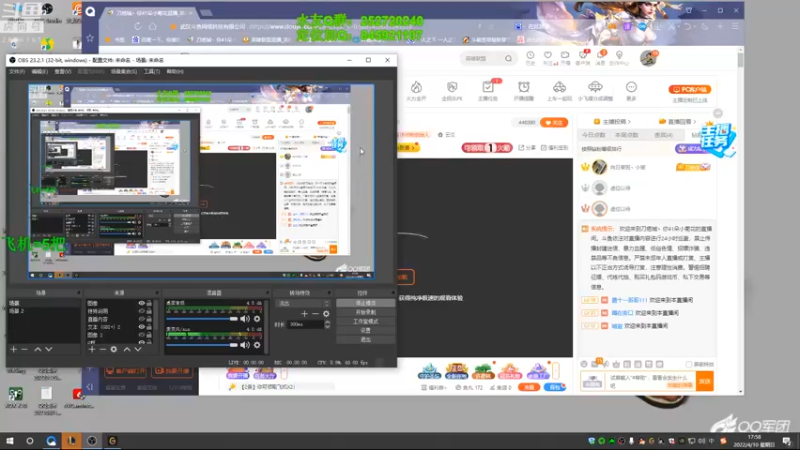Move the selected scene down in OBS
Image resolution: width=800 pixels, height=450 pixels.
[49, 349]
